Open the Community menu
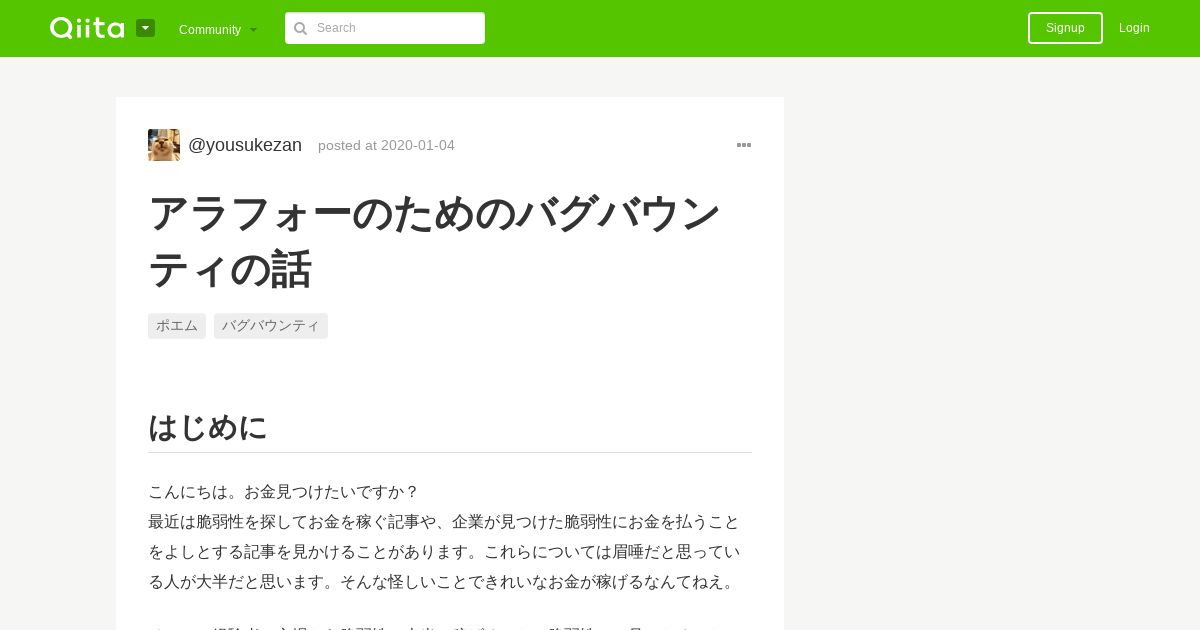This screenshot has height=630, width=1200. [x=218, y=29]
